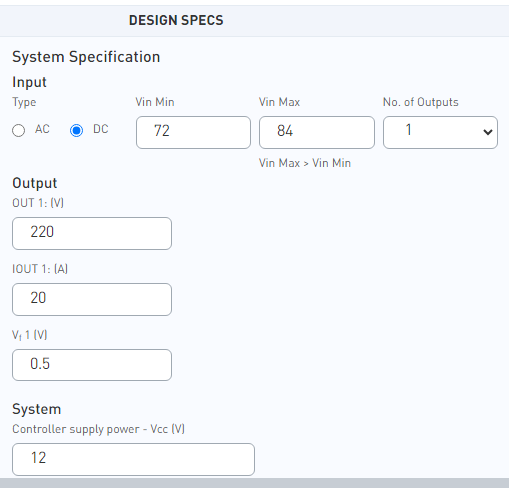This screenshot has height=488, width=509.
Task: Click the System Specification heading
Action: click(86, 57)
